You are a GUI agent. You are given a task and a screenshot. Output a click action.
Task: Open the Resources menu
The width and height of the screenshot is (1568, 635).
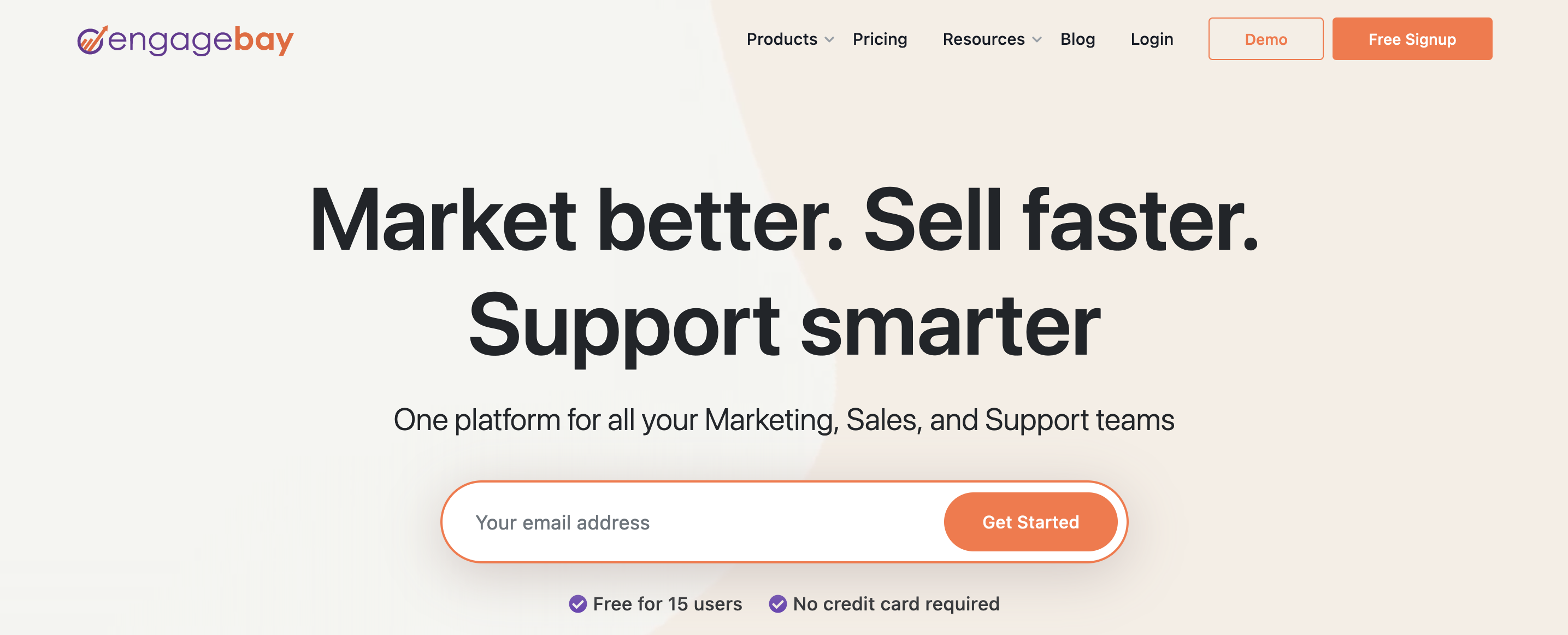[x=983, y=39]
